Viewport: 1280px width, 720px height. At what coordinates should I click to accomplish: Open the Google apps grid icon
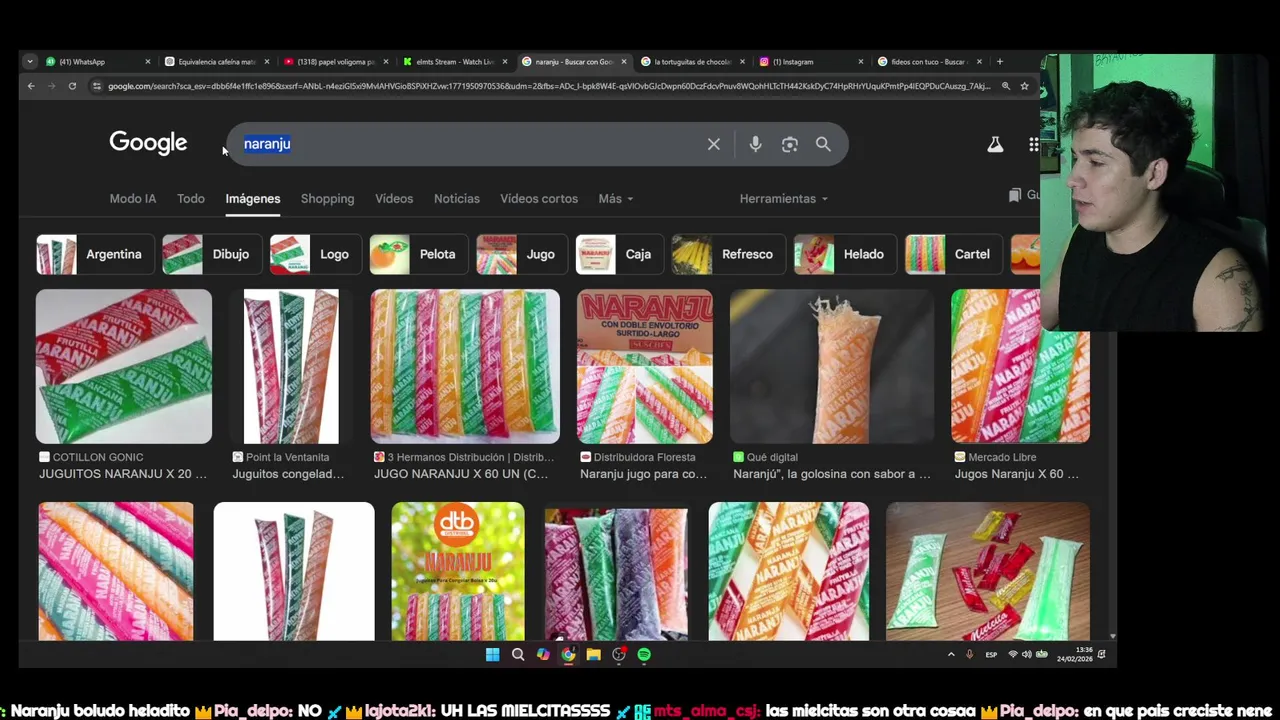[x=1034, y=144]
